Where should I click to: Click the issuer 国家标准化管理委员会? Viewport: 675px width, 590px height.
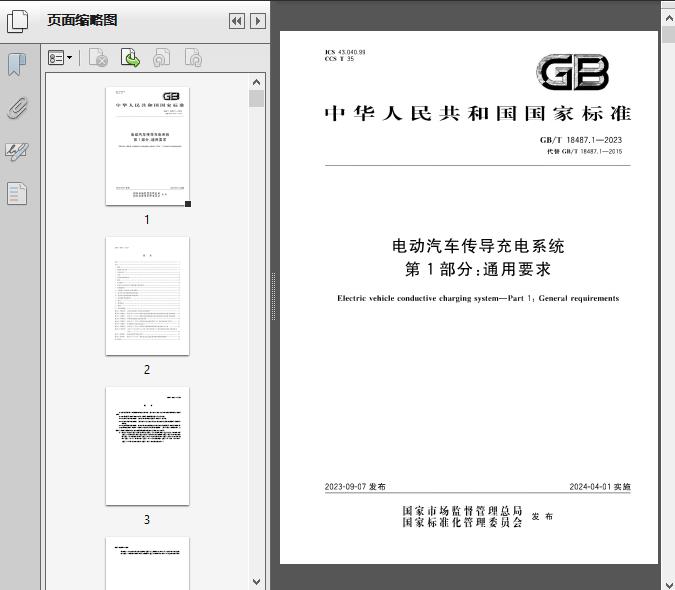[x=462, y=522]
